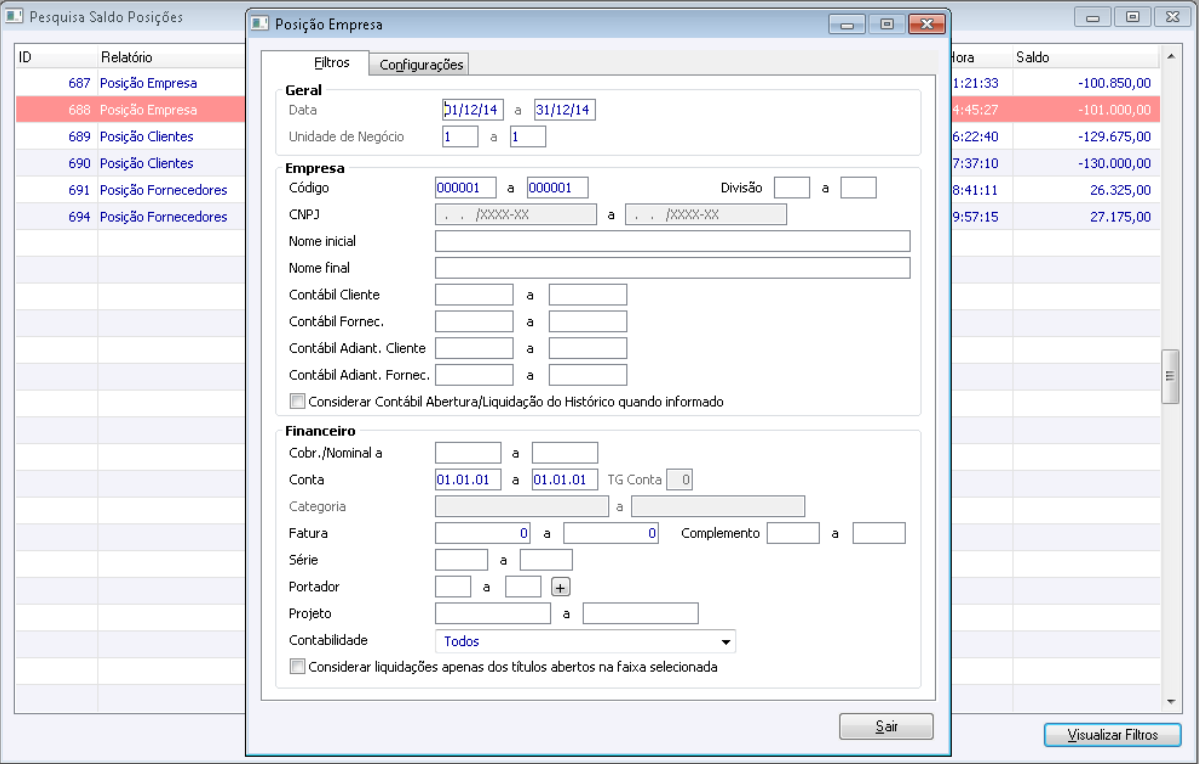Click the second Divisão field
The image size is (1199, 764).
(858, 188)
